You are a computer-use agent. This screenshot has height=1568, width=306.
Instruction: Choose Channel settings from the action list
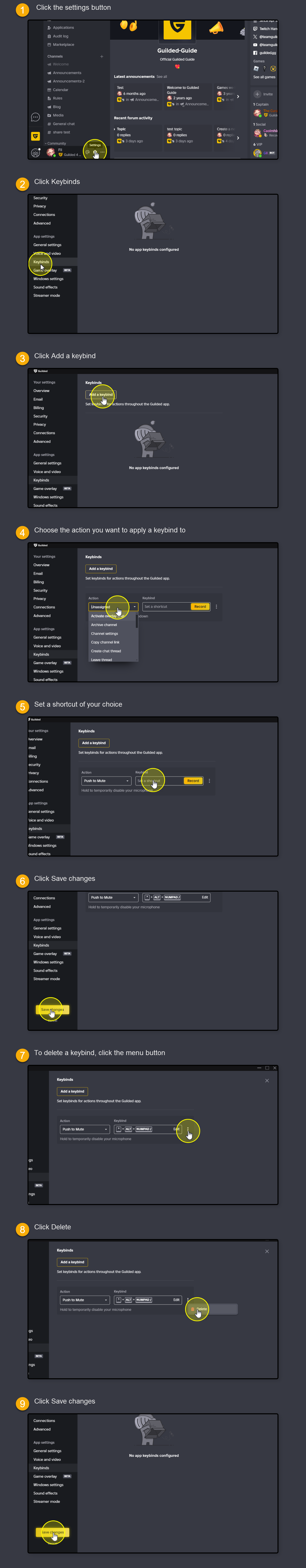105,634
